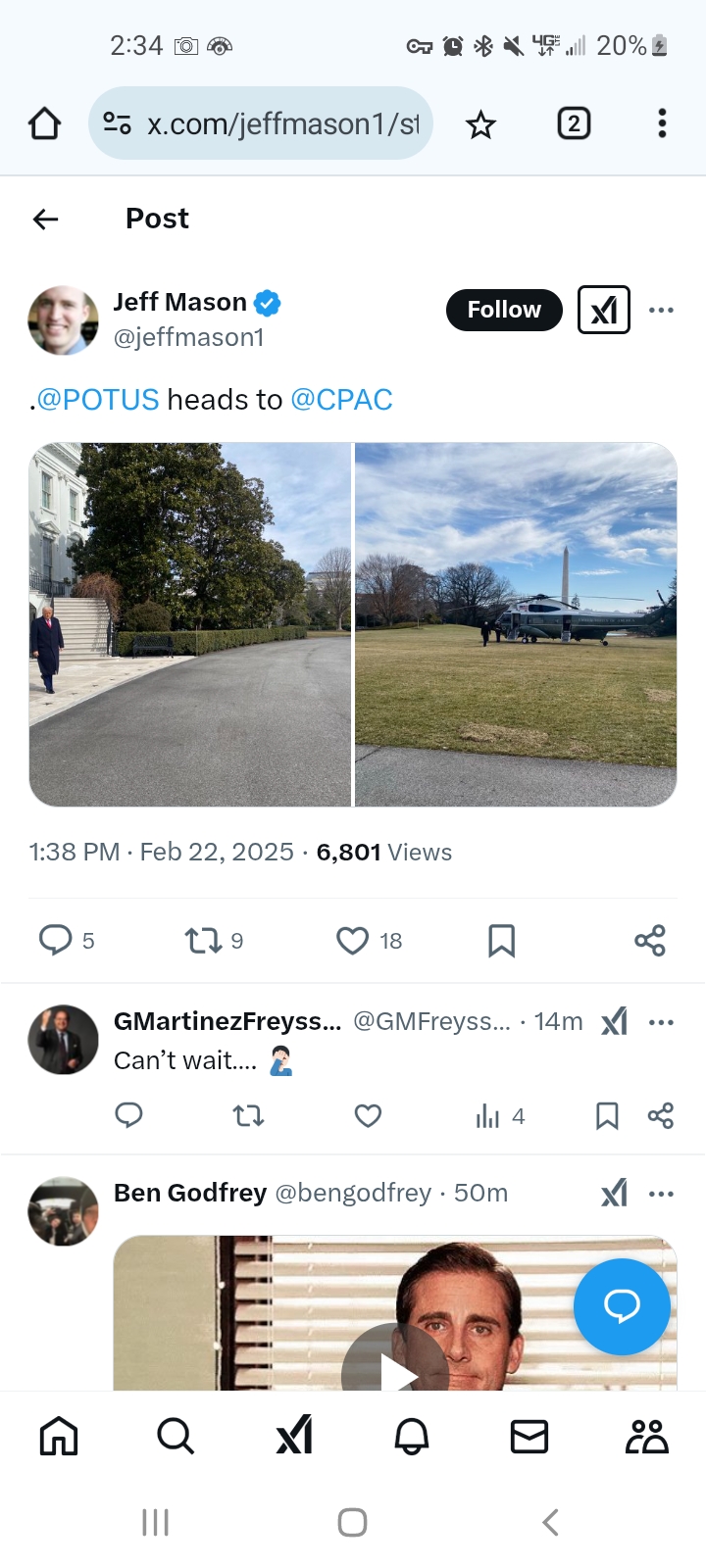This screenshot has height=1568, width=706.
Task: Open Chrome three-dot overflow menu
Action: pos(662,123)
